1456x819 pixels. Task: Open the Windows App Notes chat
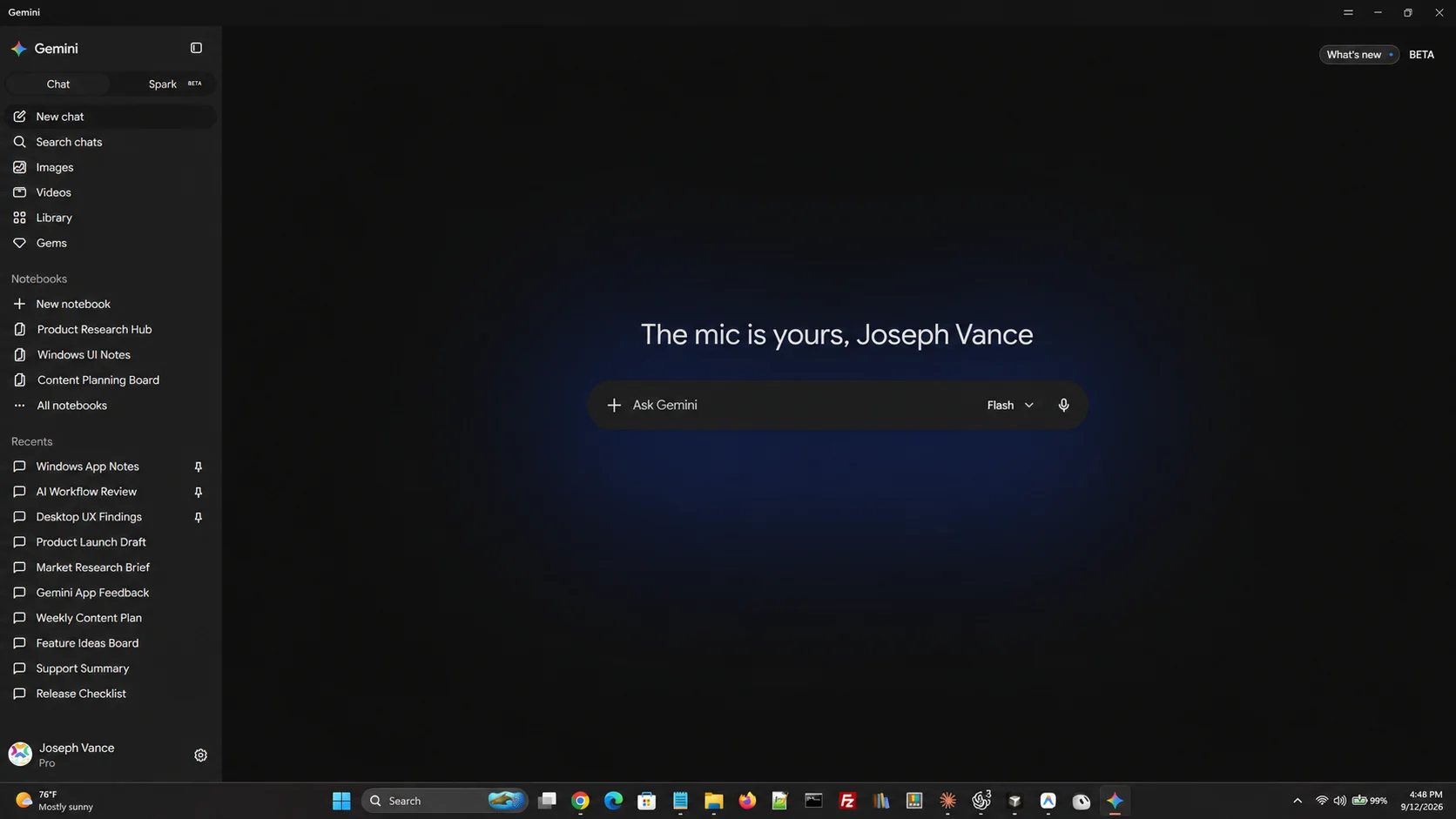click(x=87, y=467)
